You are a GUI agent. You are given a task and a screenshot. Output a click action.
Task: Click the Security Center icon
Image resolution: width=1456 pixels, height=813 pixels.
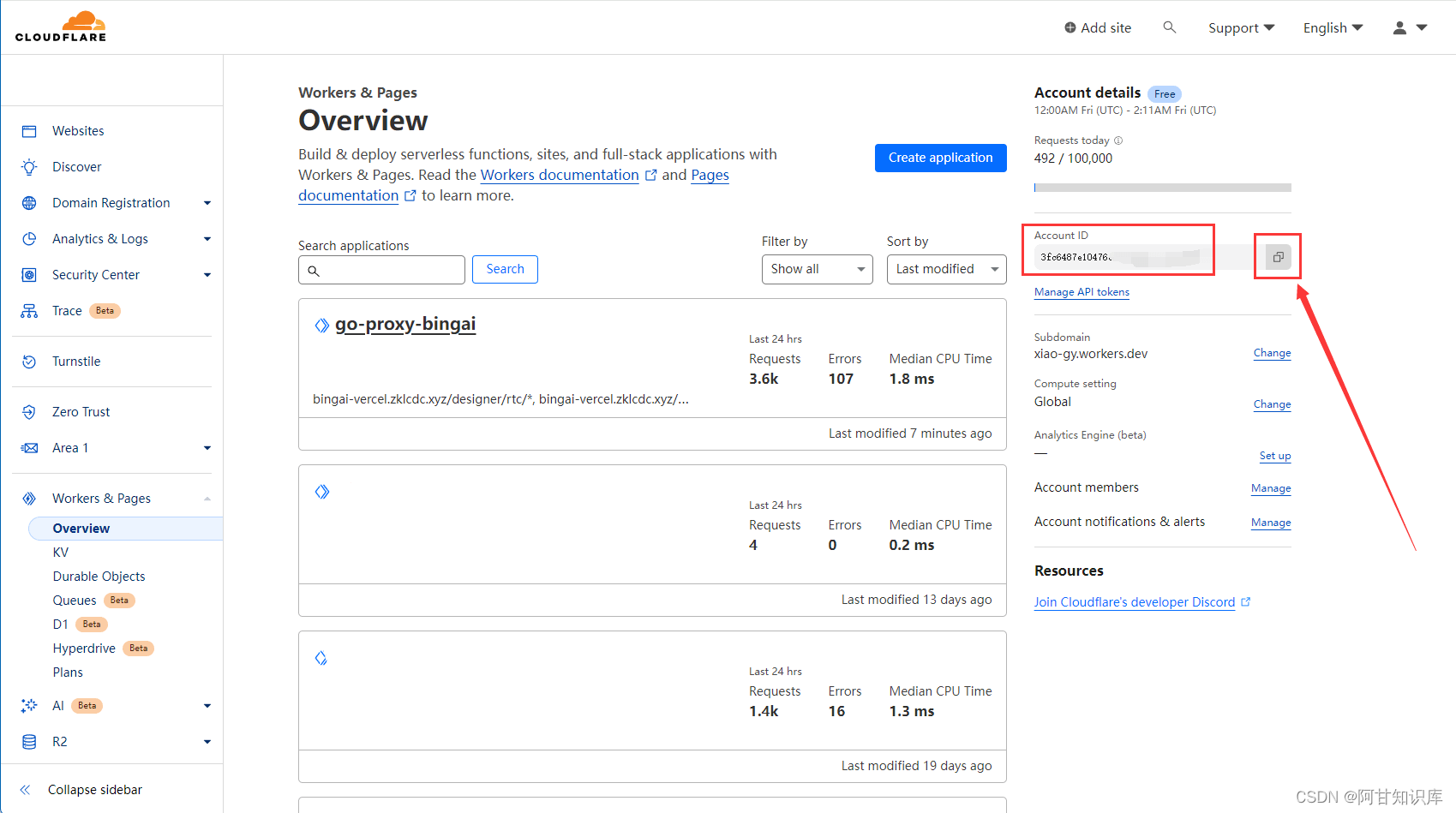pos(29,275)
